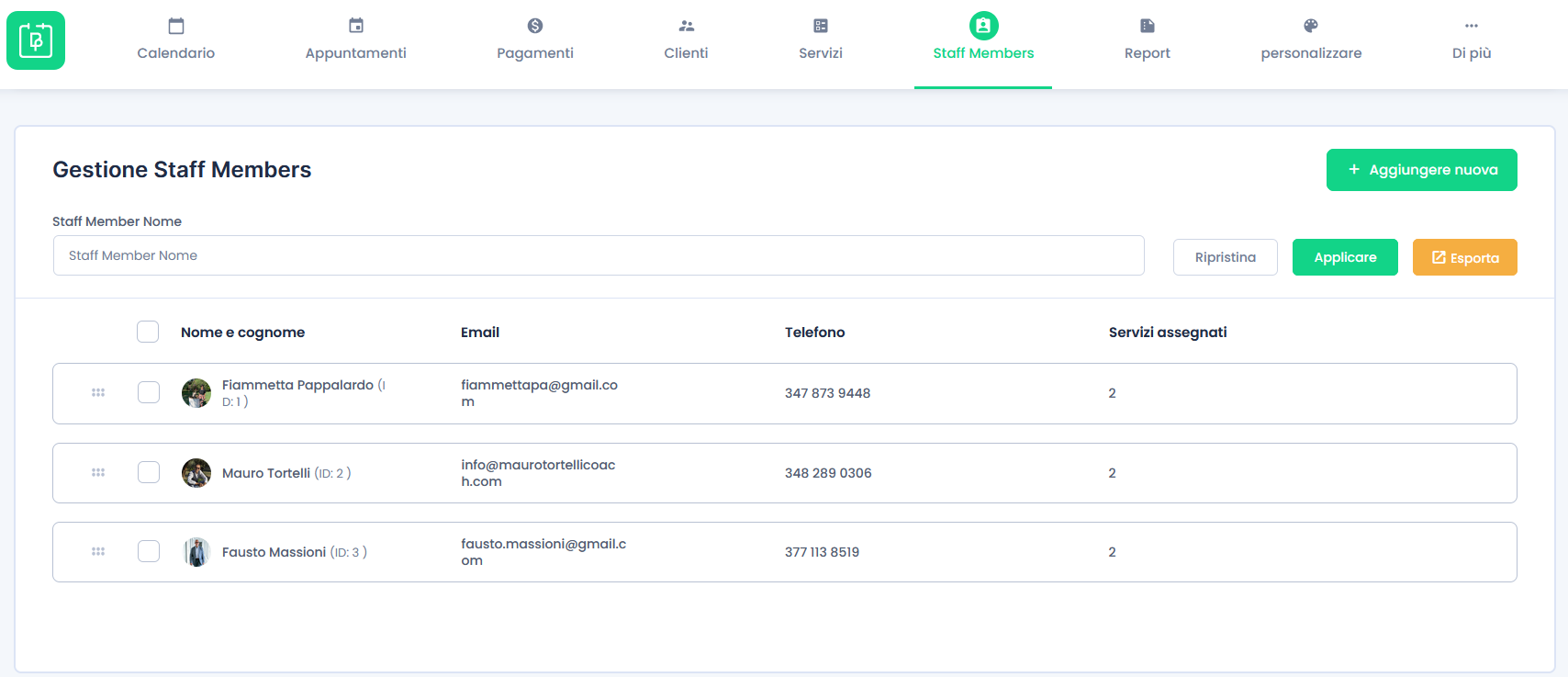Go to the Staff Members tab
This screenshot has width=1568, height=677.
(983, 40)
